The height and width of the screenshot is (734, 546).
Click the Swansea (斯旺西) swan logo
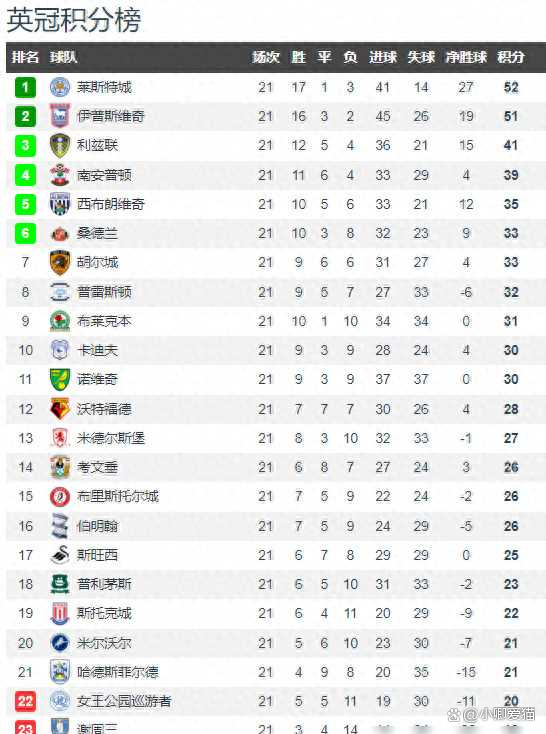[x=60, y=555]
